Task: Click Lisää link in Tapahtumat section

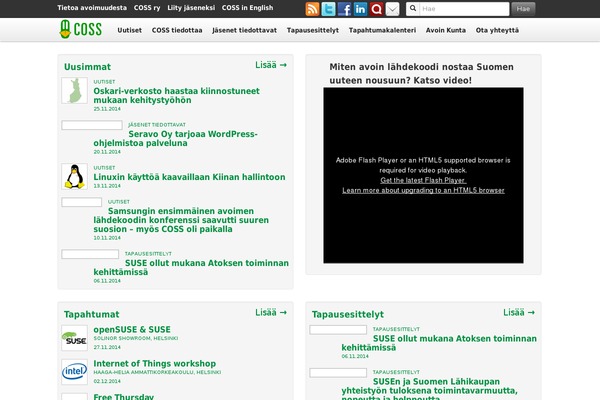Action: tap(271, 312)
